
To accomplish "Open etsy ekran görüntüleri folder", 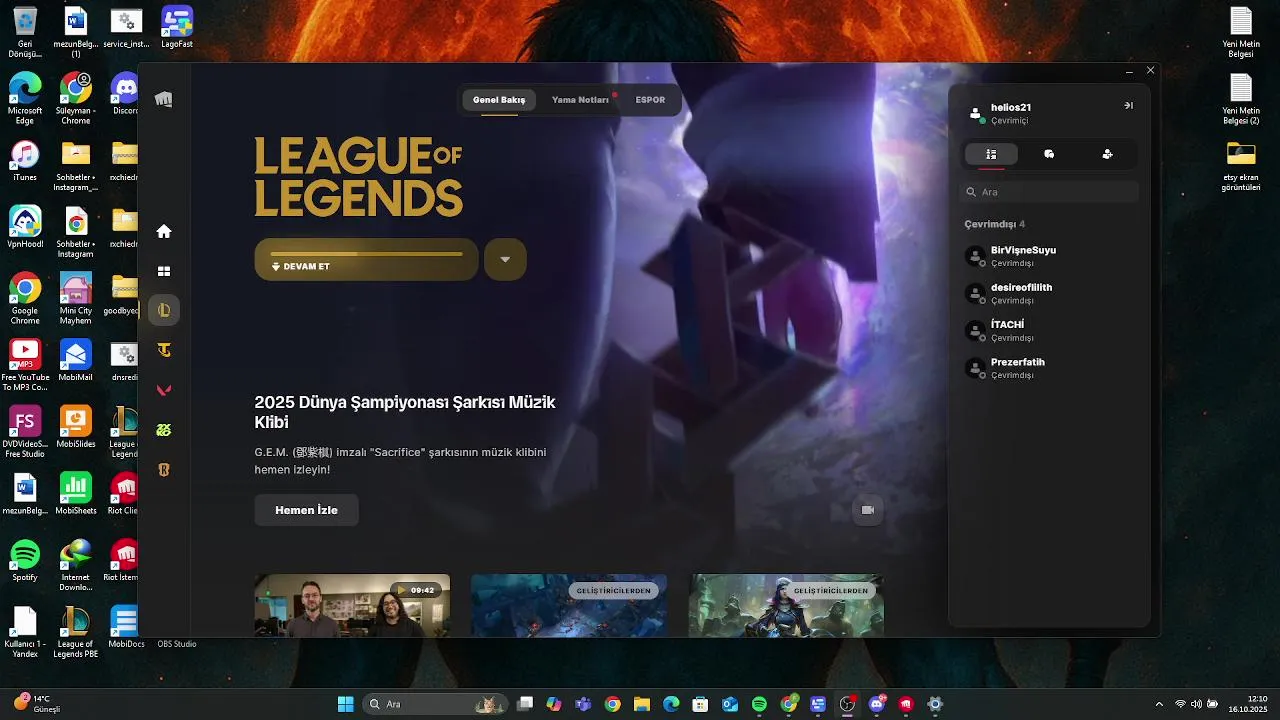I will click(1241, 165).
